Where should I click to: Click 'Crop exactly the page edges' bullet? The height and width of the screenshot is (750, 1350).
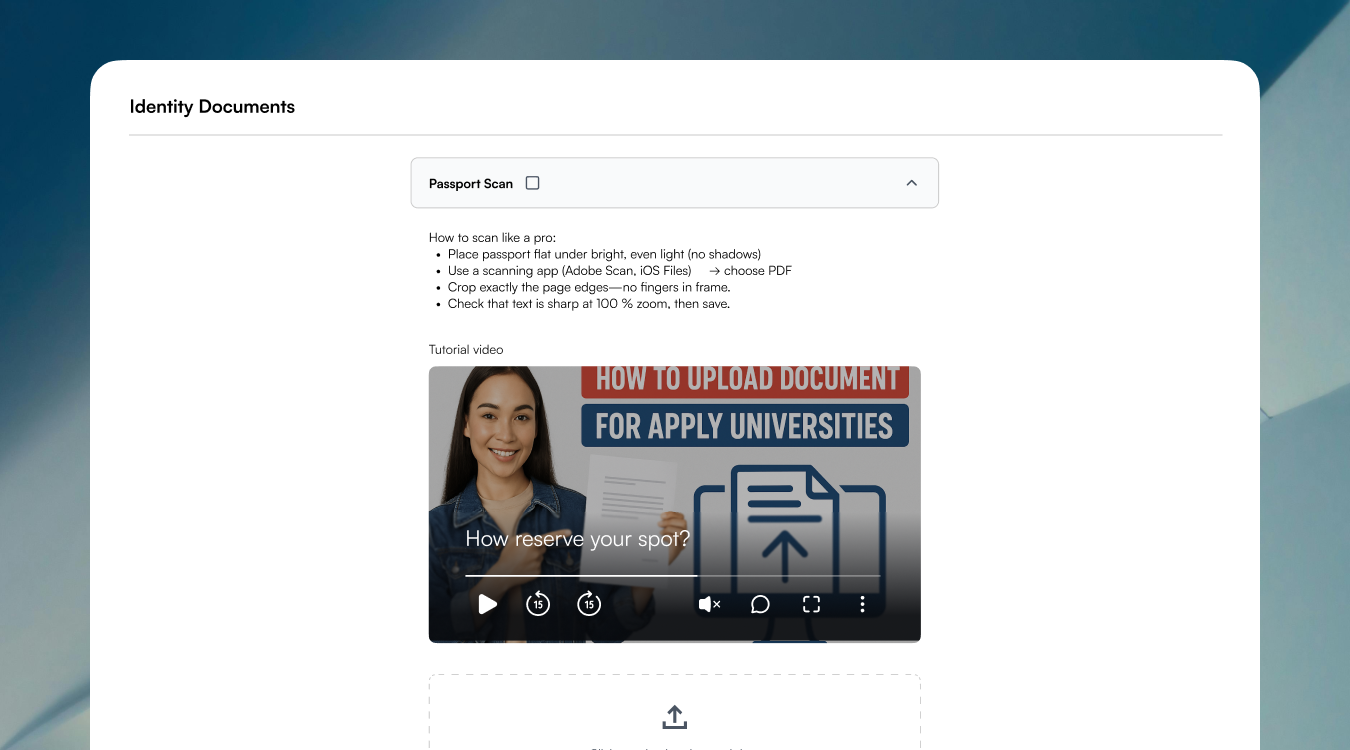pos(589,287)
